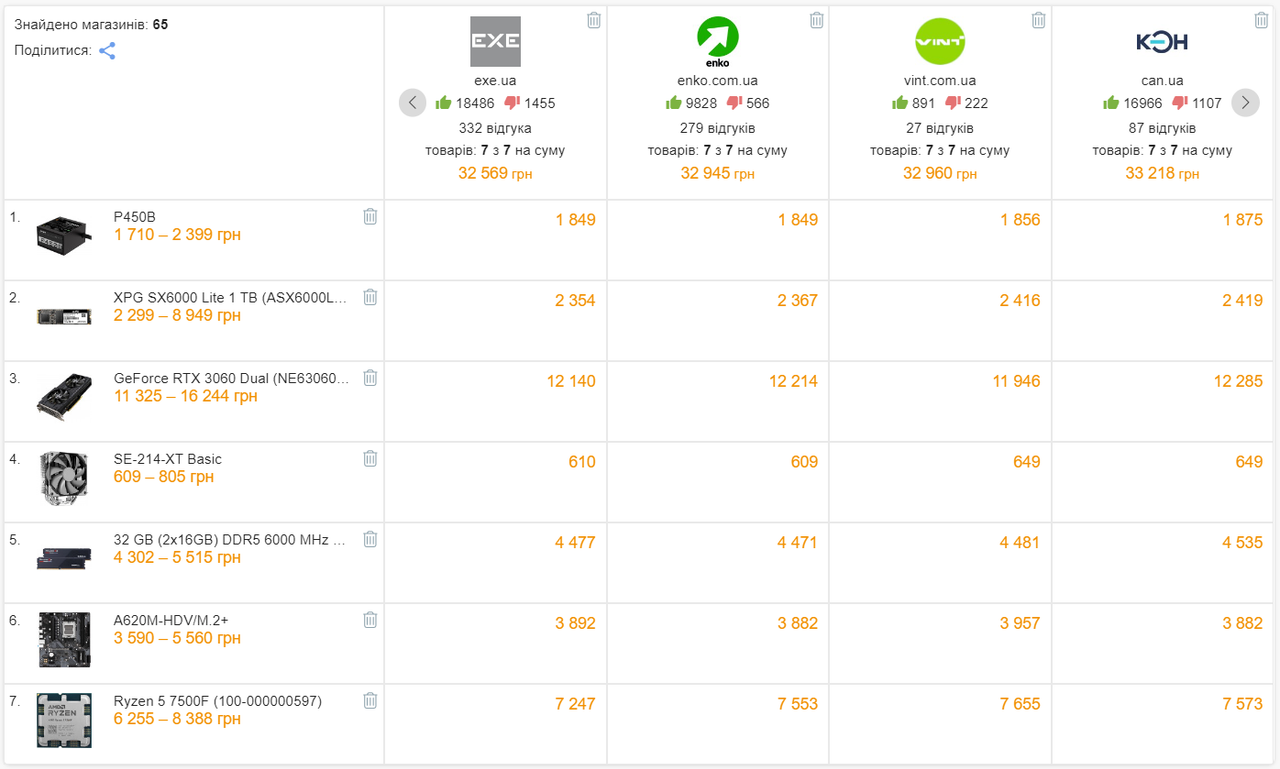1280x769 pixels.
Task: Delete SE-214-XT Basic cooler from list
Action: pyautogui.click(x=370, y=458)
